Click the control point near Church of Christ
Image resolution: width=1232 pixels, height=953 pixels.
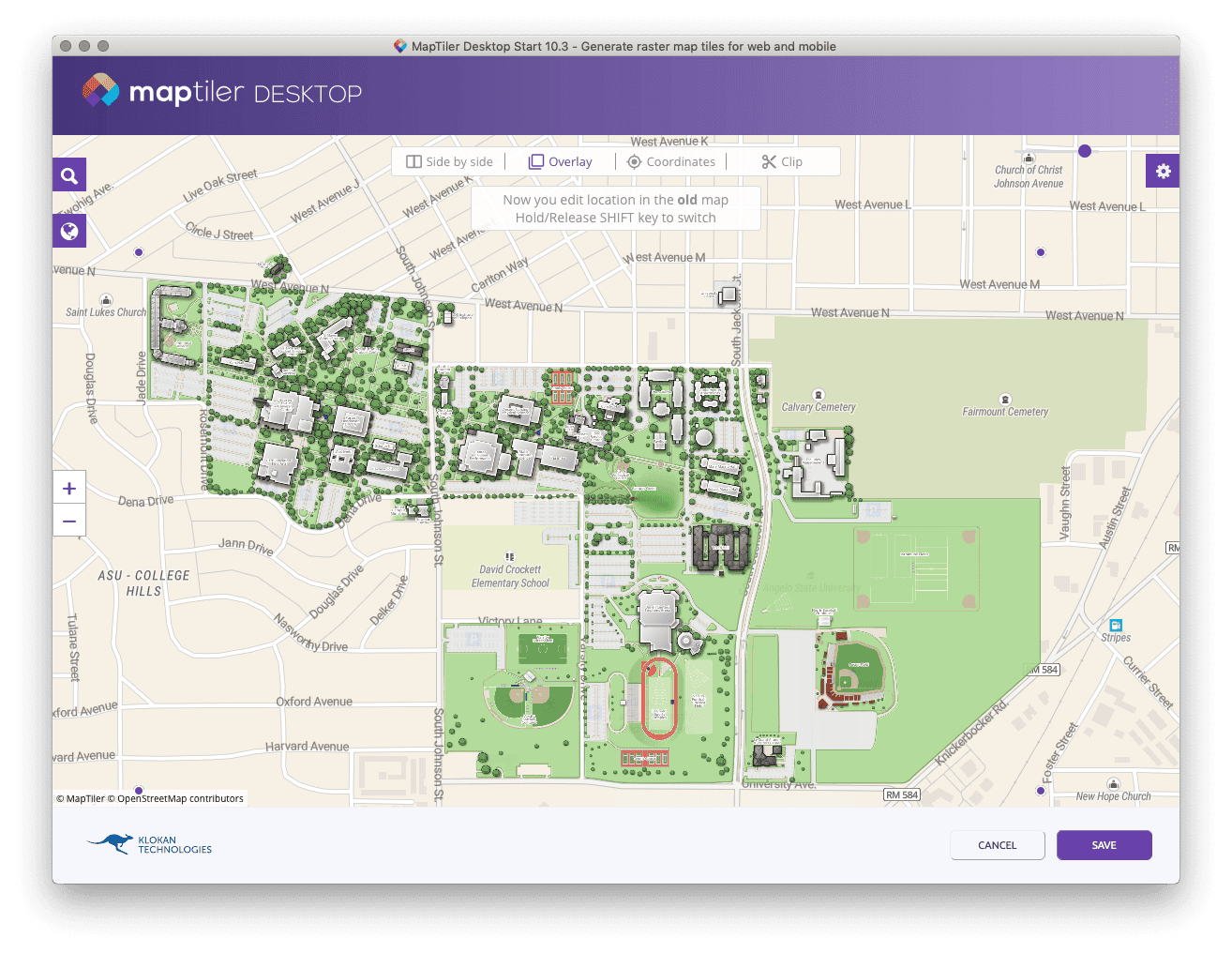1085,151
